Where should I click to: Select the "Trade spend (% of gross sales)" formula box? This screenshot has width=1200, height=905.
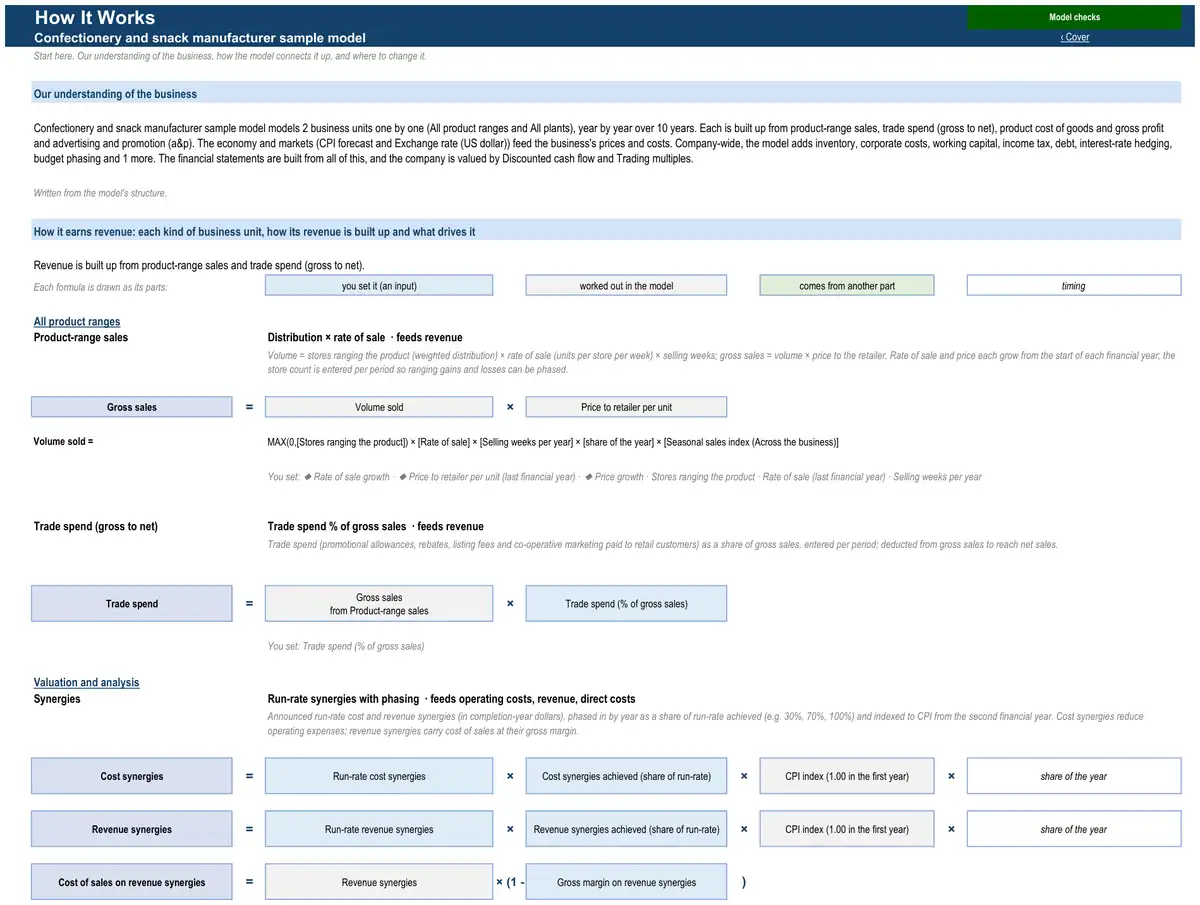click(x=626, y=604)
